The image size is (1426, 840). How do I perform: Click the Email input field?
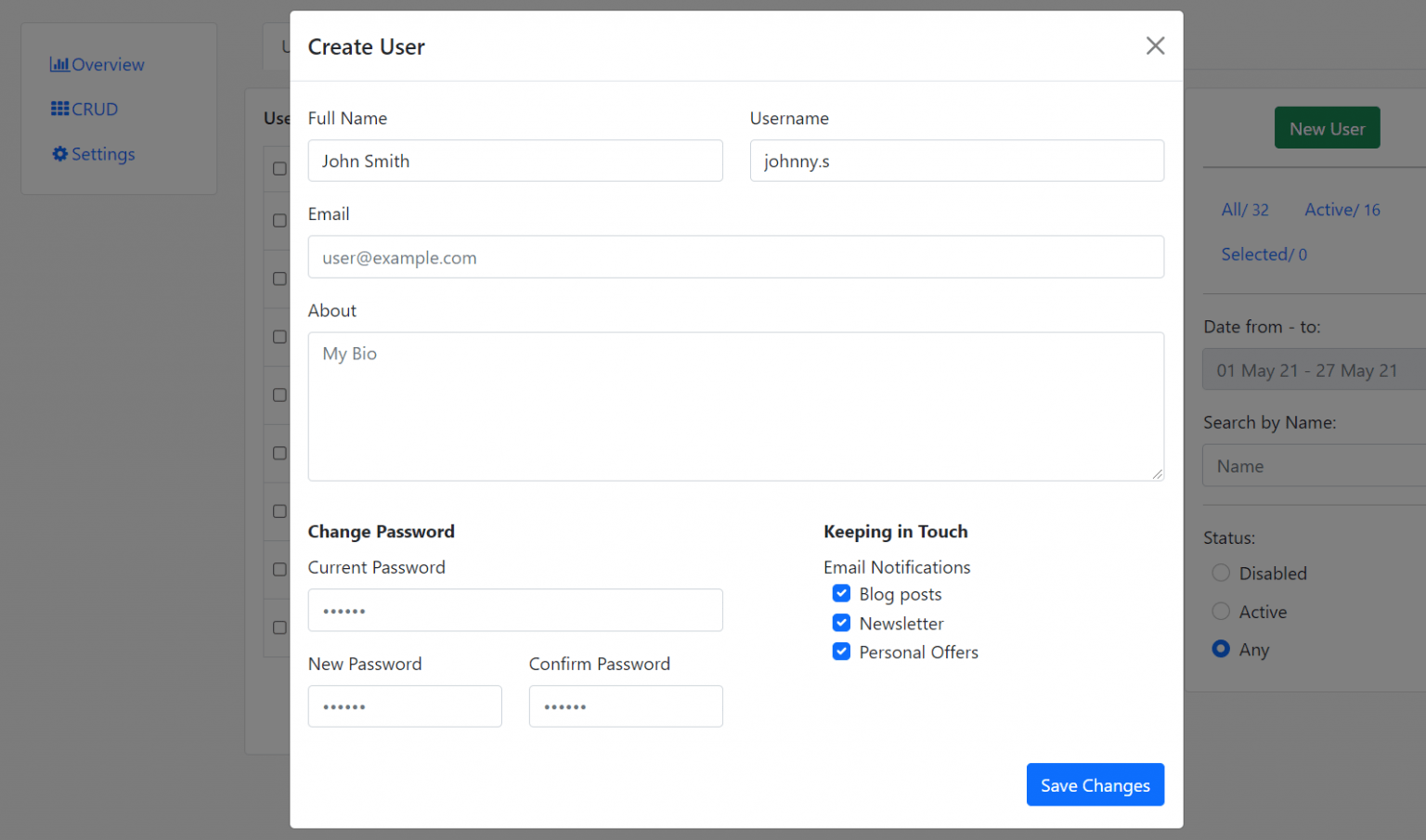pyautogui.click(x=735, y=257)
